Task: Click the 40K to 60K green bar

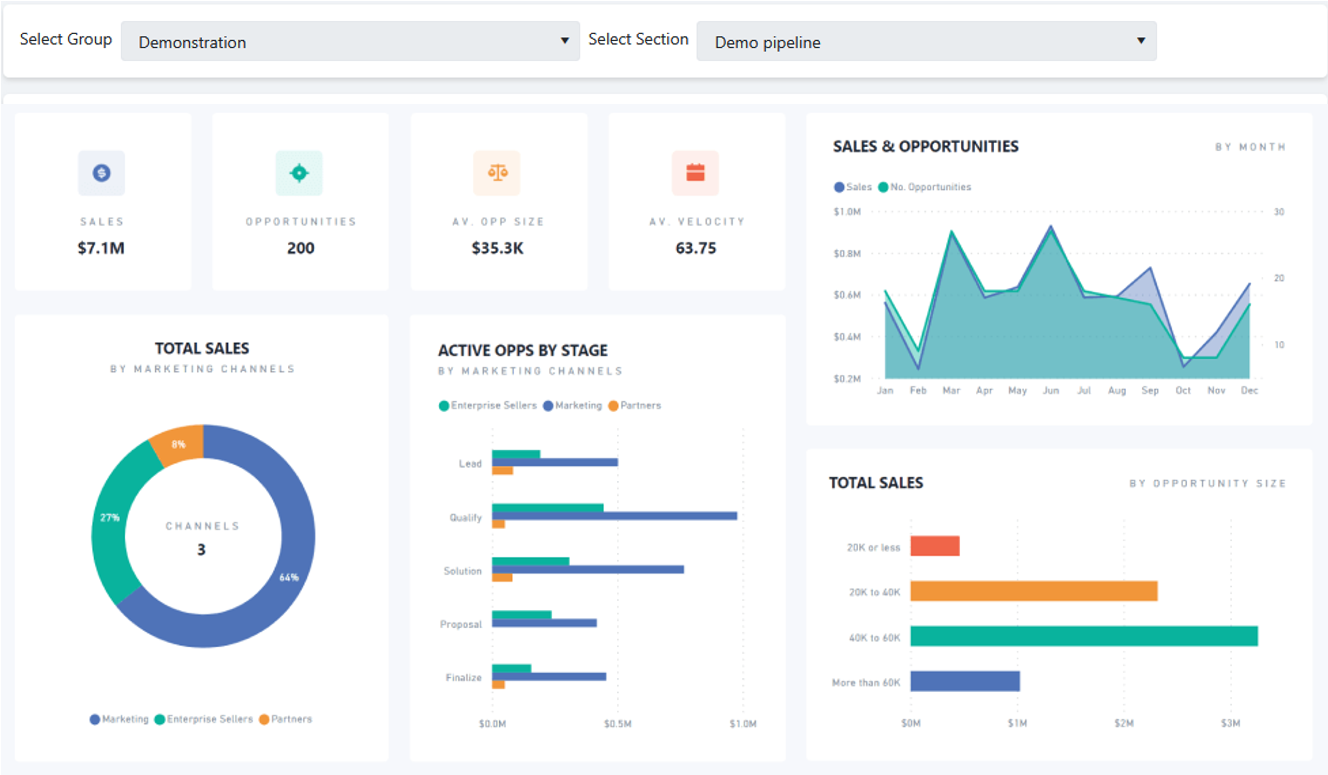Action: coord(1084,636)
